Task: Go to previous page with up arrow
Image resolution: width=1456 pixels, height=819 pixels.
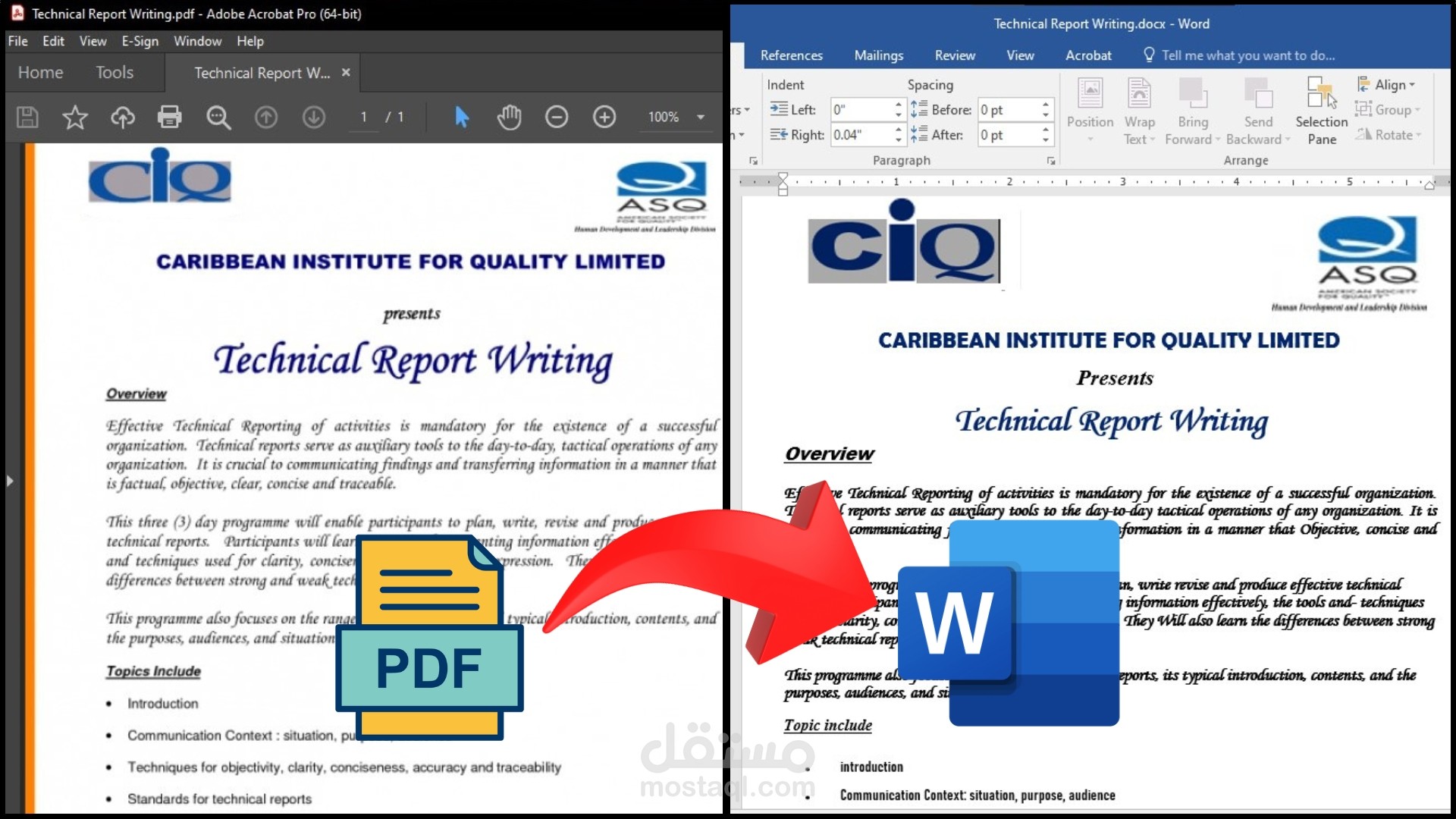Action: [266, 117]
